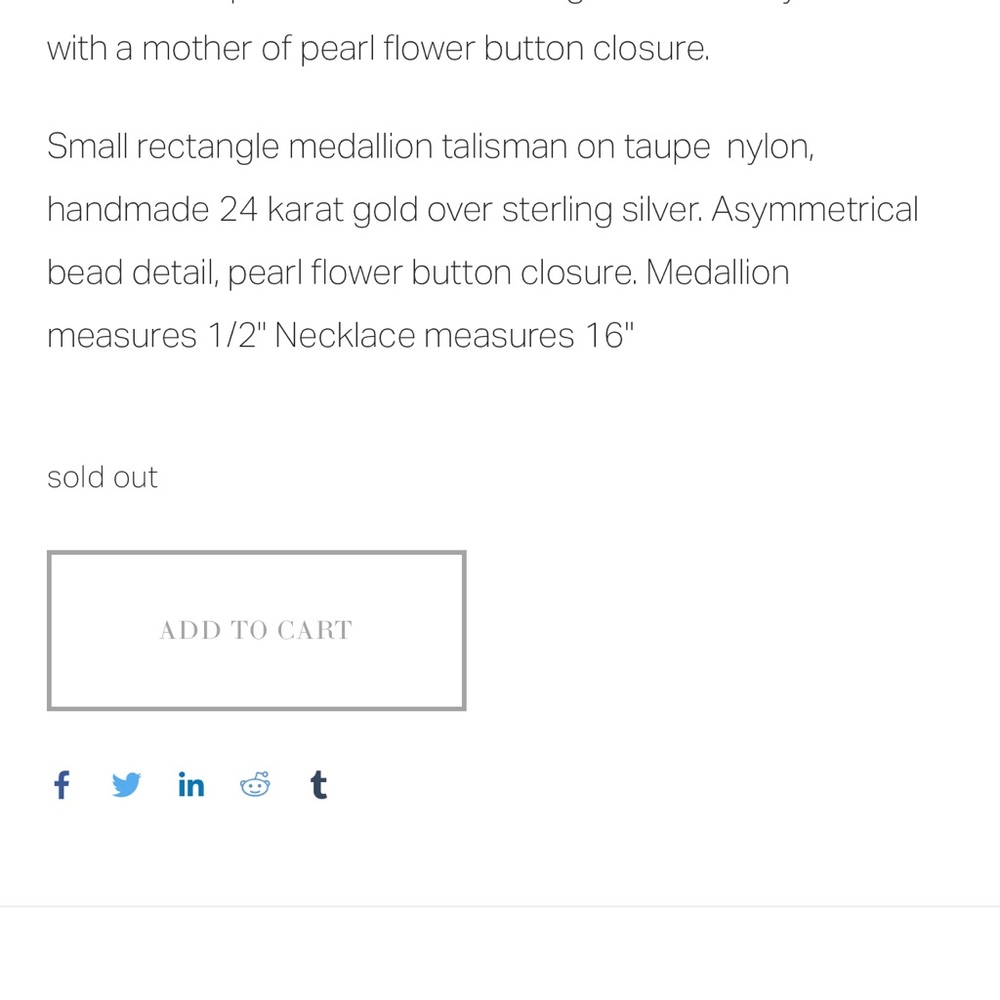Share the product on Facebook
This screenshot has width=1000, height=1000.
tap(62, 785)
